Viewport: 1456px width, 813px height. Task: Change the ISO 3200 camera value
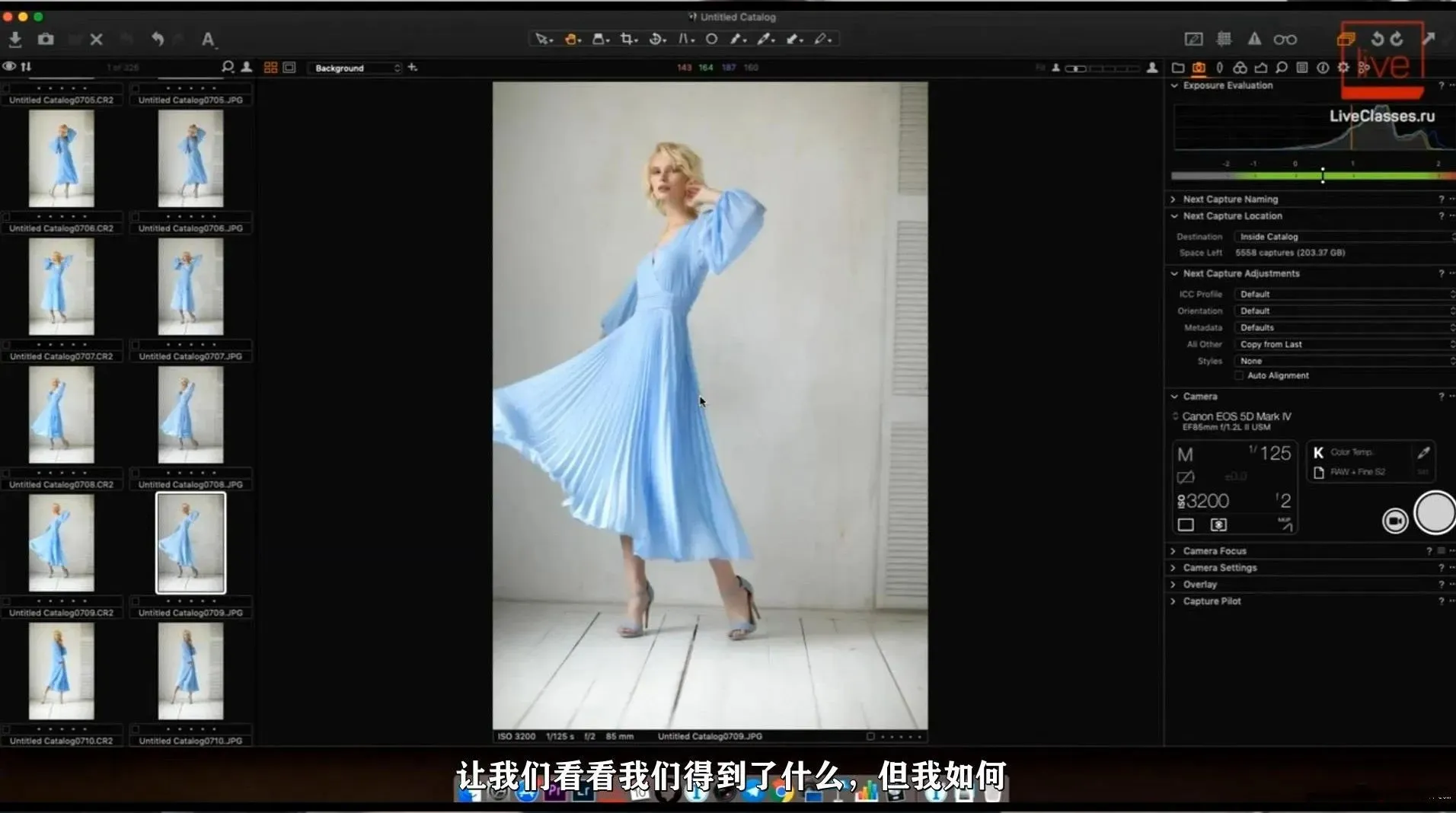click(1204, 501)
